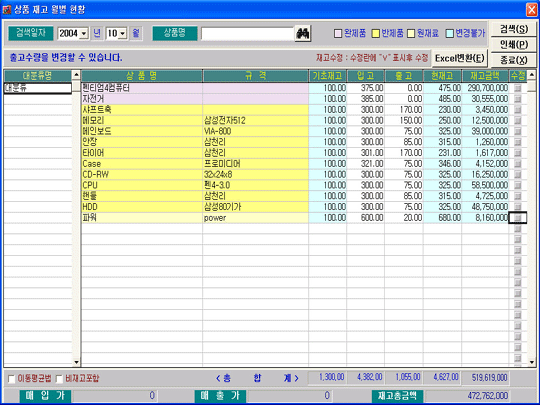Click the application icon in title bar
The height and width of the screenshot is (405, 540).
(x=7, y=9)
